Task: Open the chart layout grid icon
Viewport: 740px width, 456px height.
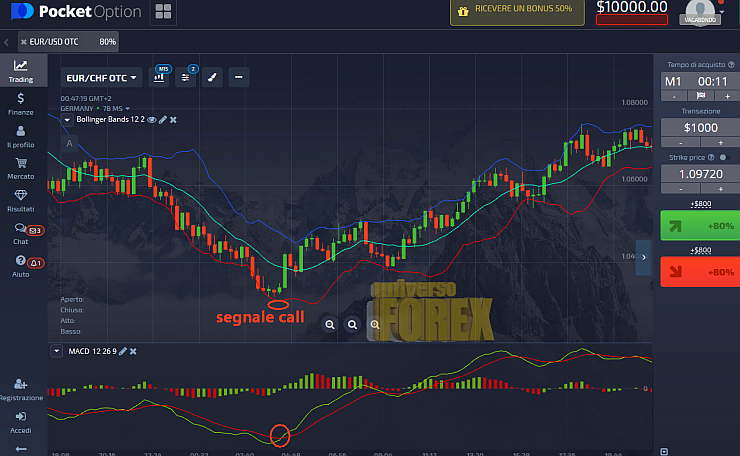Action: [x=163, y=11]
